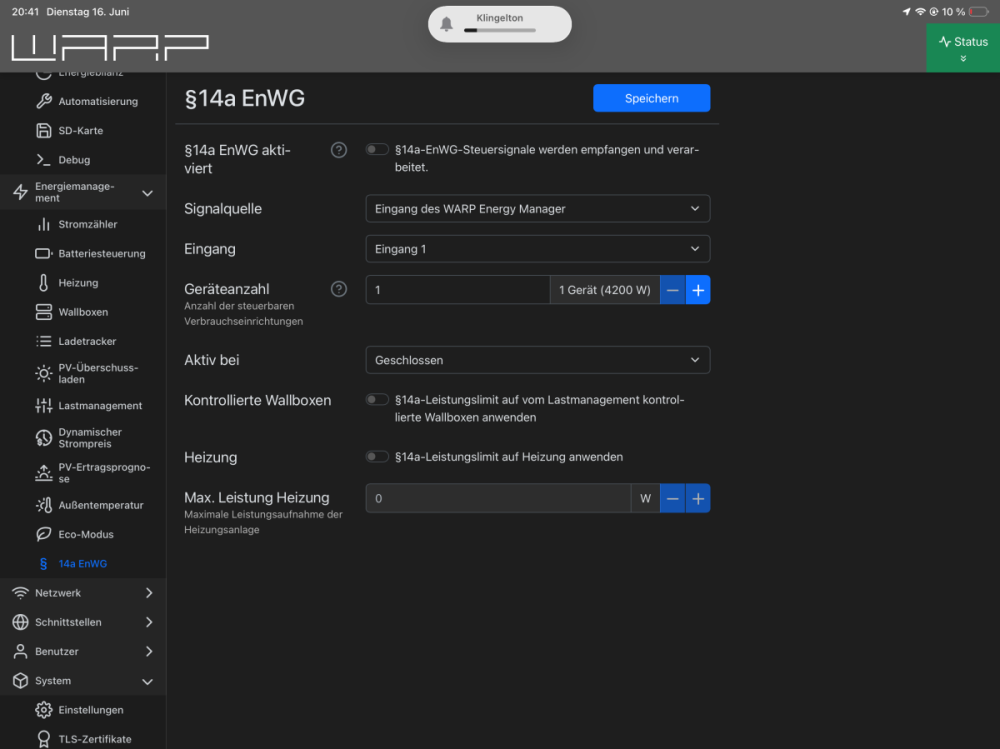Image resolution: width=1000 pixels, height=749 pixels.
Task: Toggle Heizung §14a-Leistungslimit switch
Action: pyautogui.click(x=377, y=457)
